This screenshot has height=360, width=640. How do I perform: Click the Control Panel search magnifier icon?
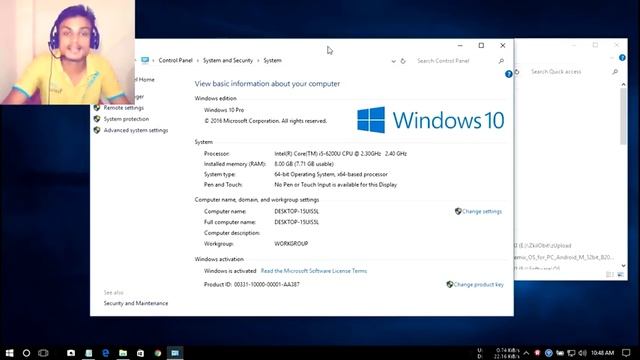pos(501,61)
